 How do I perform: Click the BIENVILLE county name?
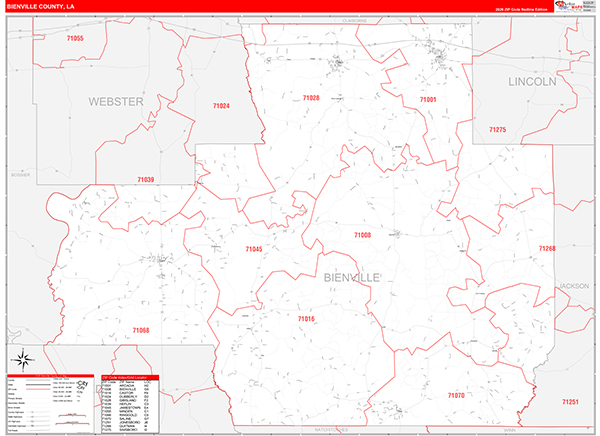click(x=352, y=278)
